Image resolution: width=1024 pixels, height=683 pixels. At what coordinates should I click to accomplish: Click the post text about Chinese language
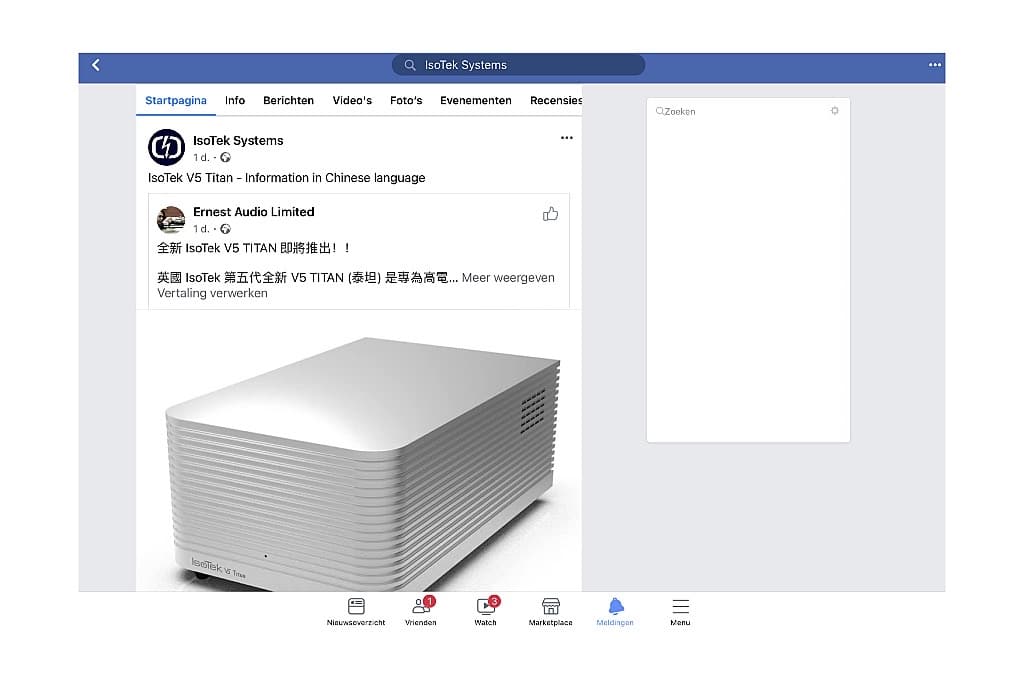(286, 178)
